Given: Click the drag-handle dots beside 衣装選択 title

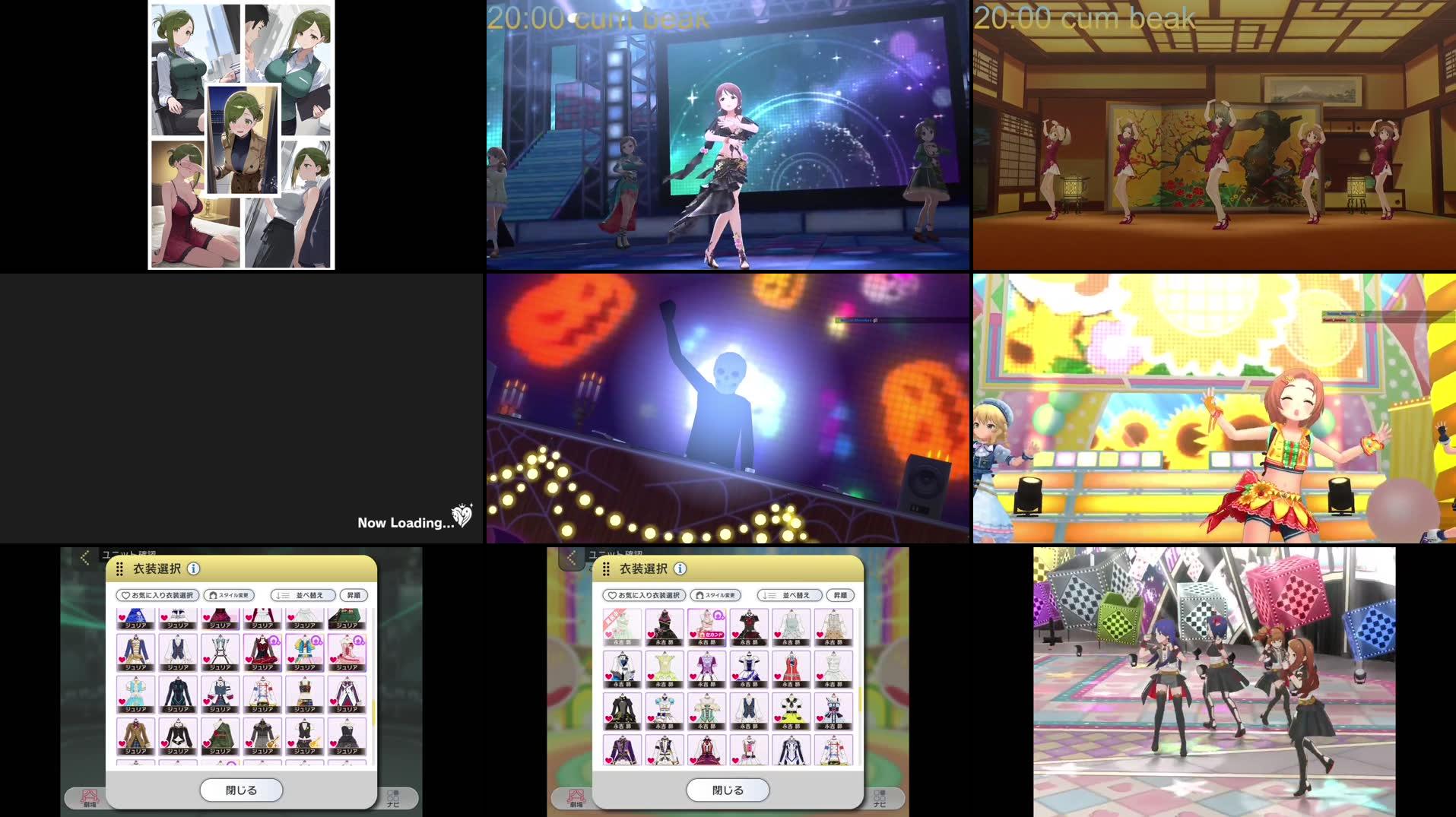Looking at the screenshot, I should [119, 569].
